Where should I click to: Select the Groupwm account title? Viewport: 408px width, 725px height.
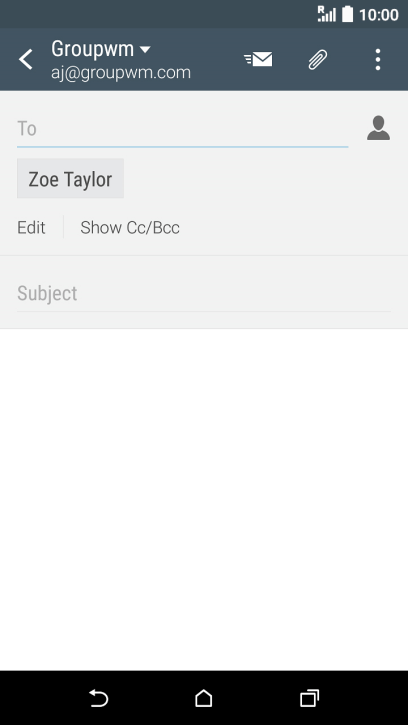click(x=93, y=49)
